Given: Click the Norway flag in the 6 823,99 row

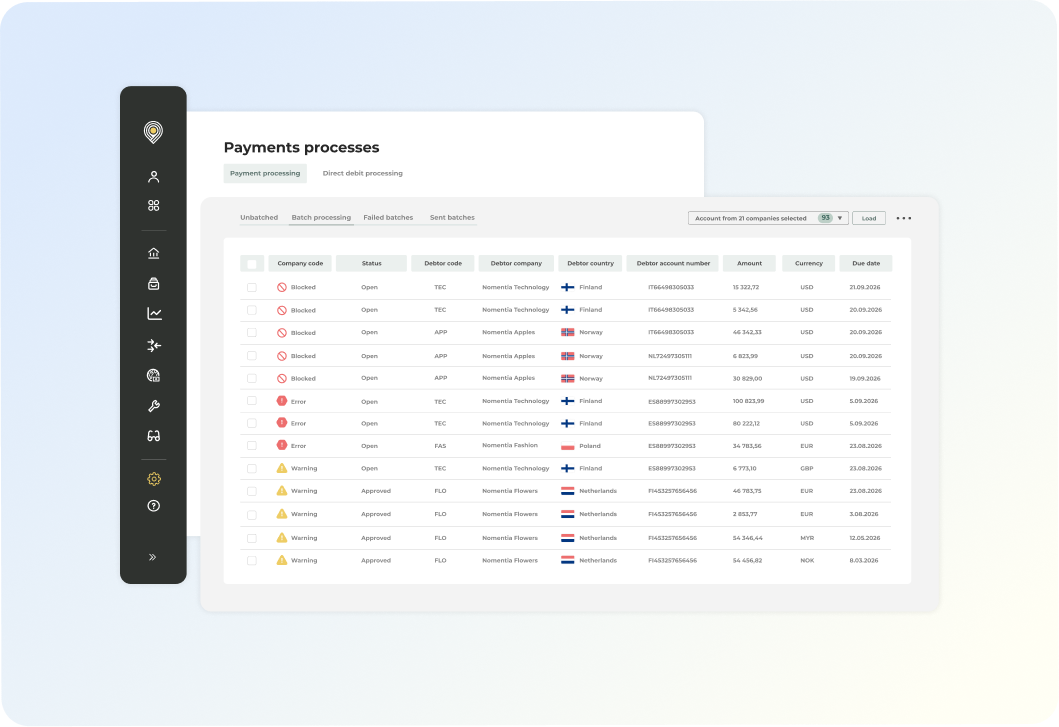Looking at the screenshot, I should [x=568, y=356].
